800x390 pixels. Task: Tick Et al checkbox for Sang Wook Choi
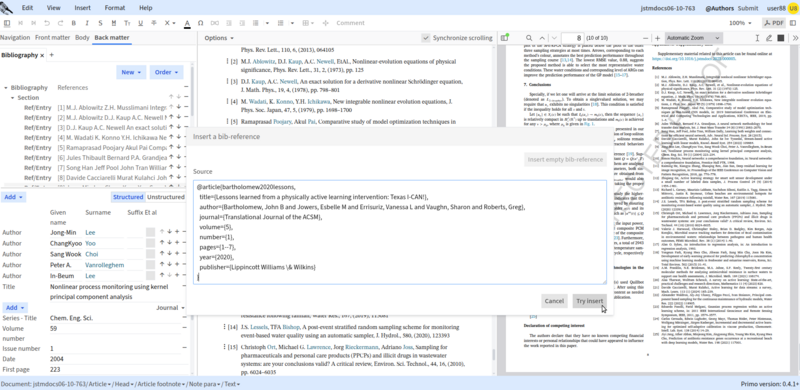tap(150, 254)
